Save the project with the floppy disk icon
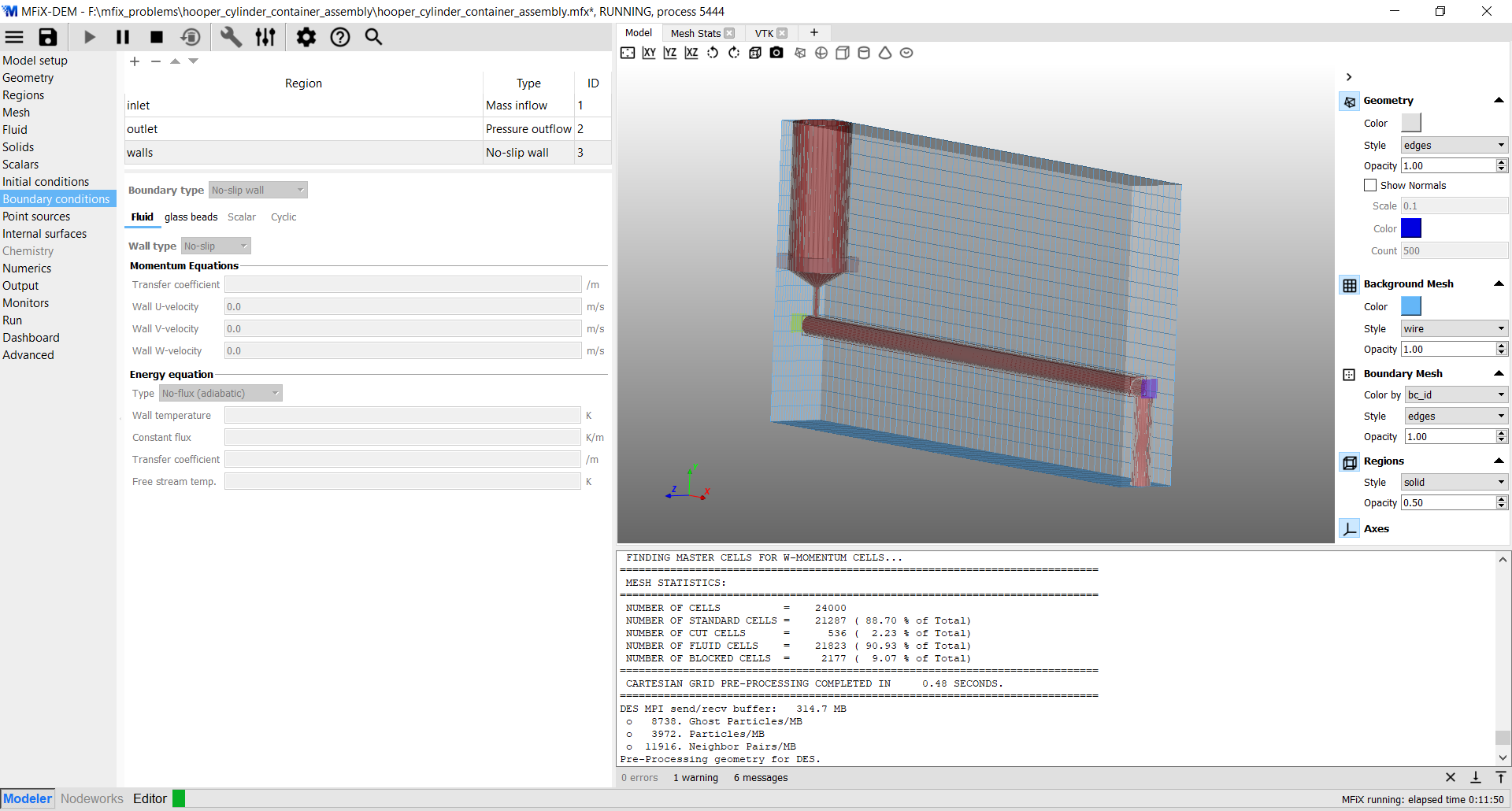 [x=48, y=37]
